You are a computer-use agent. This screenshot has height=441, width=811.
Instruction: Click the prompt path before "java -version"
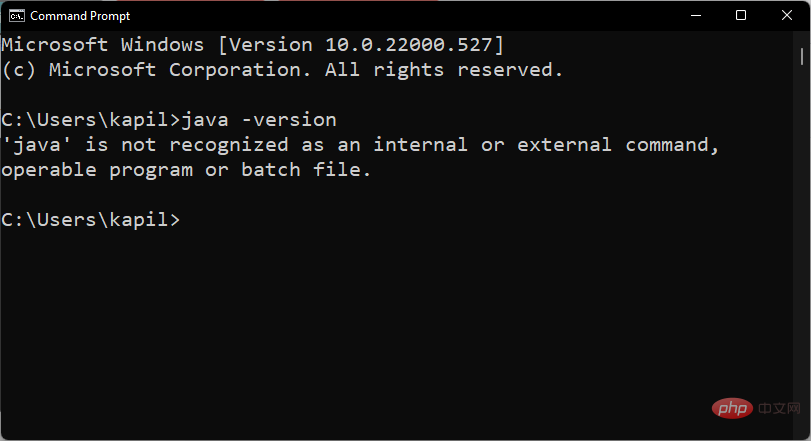pos(90,120)
